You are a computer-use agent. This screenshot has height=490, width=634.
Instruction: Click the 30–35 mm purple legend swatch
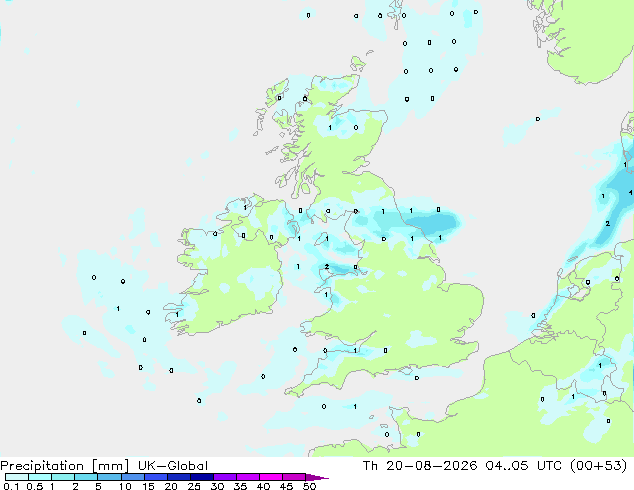point(224,477)
